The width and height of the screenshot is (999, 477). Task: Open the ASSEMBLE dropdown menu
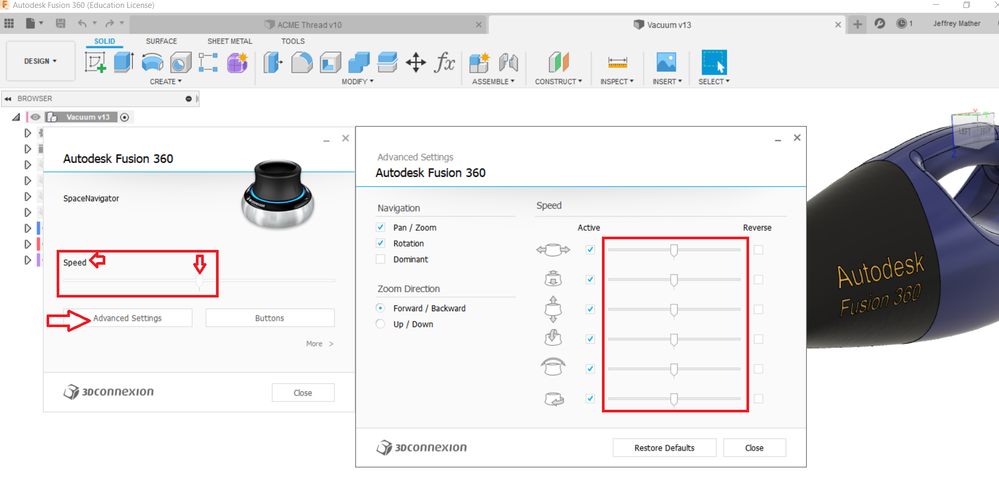pyautogui.click(x=493, y=82)
